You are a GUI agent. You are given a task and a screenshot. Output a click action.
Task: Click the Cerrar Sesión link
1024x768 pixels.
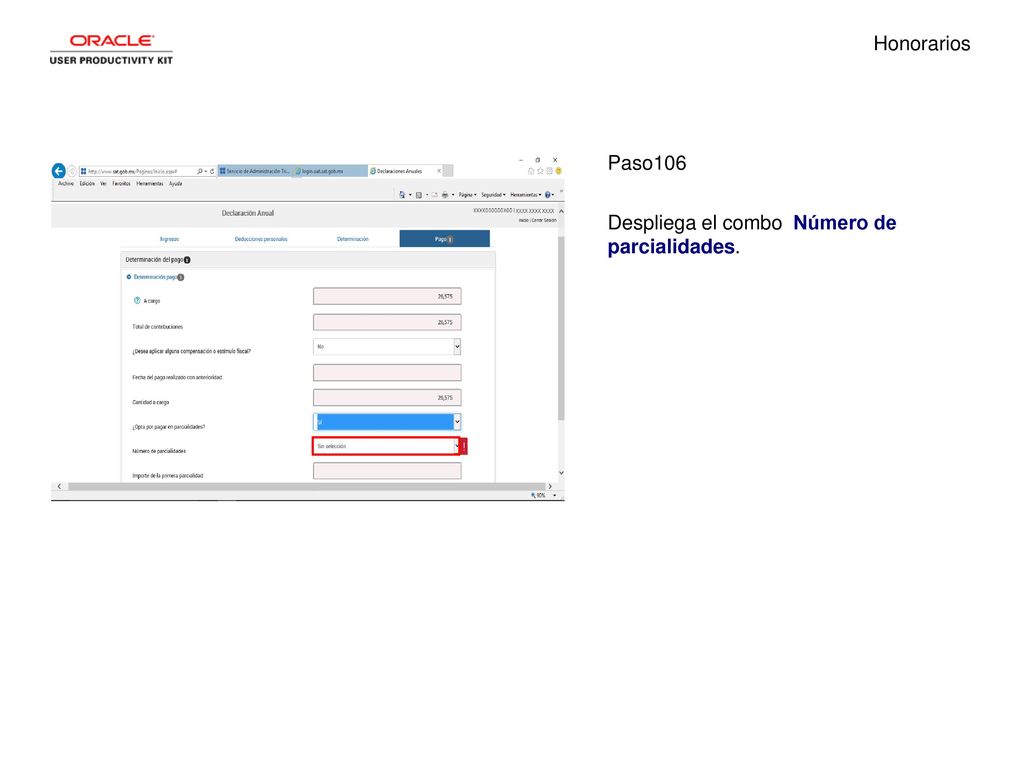pyautogui.click(x=544, y=220)
